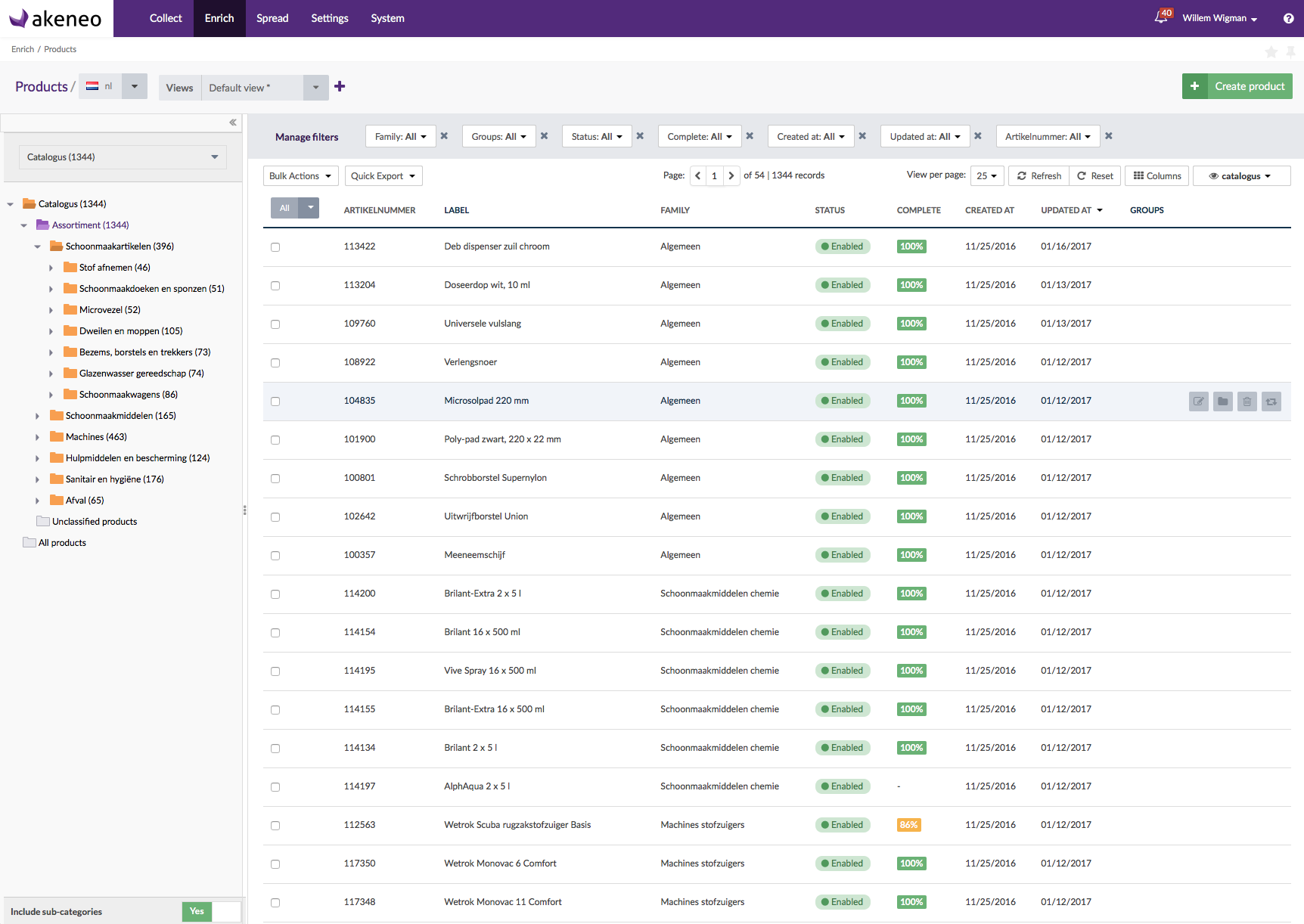Remove the Status filter
This screenshot has height=924, width=1304.
[x=640, y=136]
